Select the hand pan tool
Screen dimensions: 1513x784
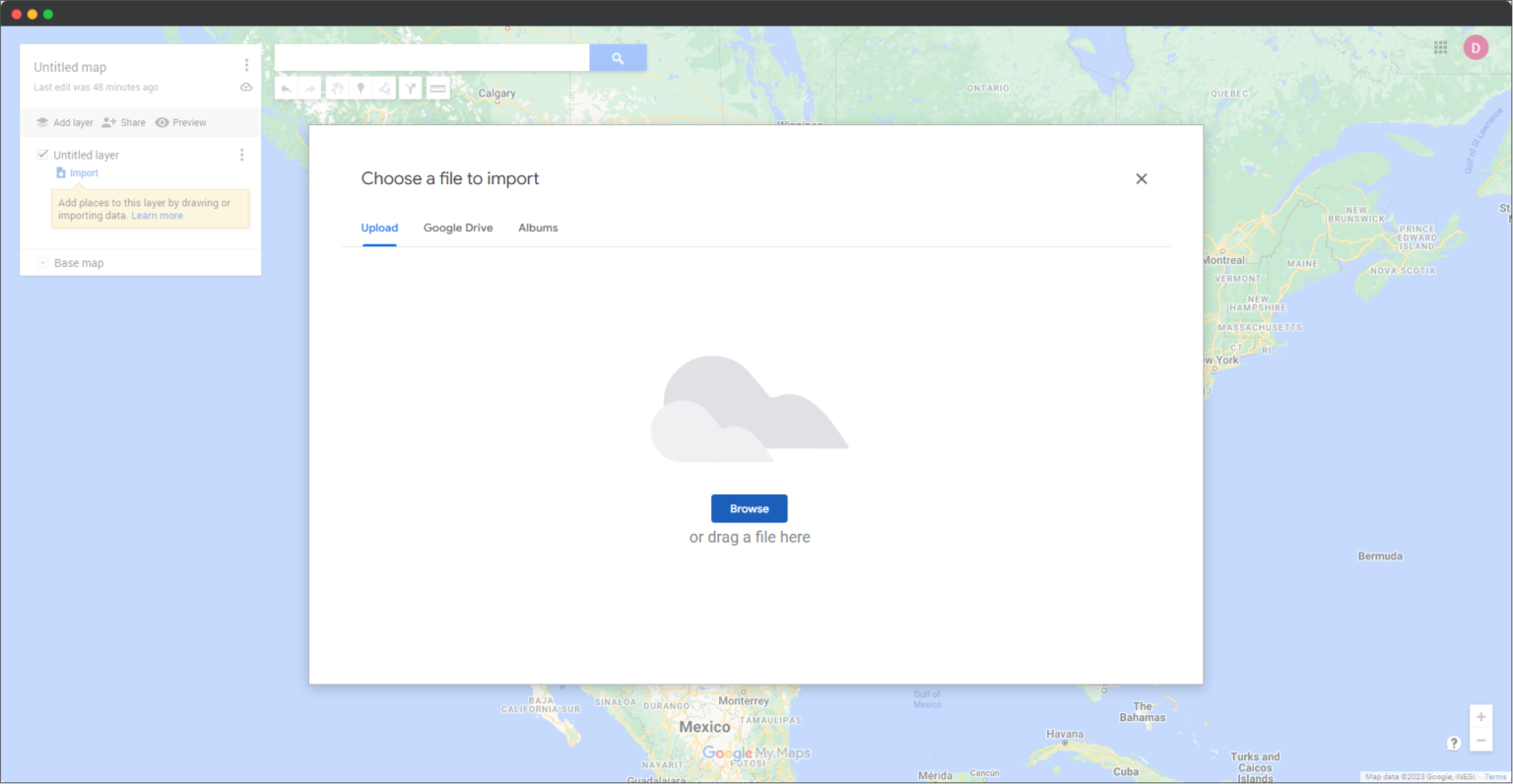point(336,89)
